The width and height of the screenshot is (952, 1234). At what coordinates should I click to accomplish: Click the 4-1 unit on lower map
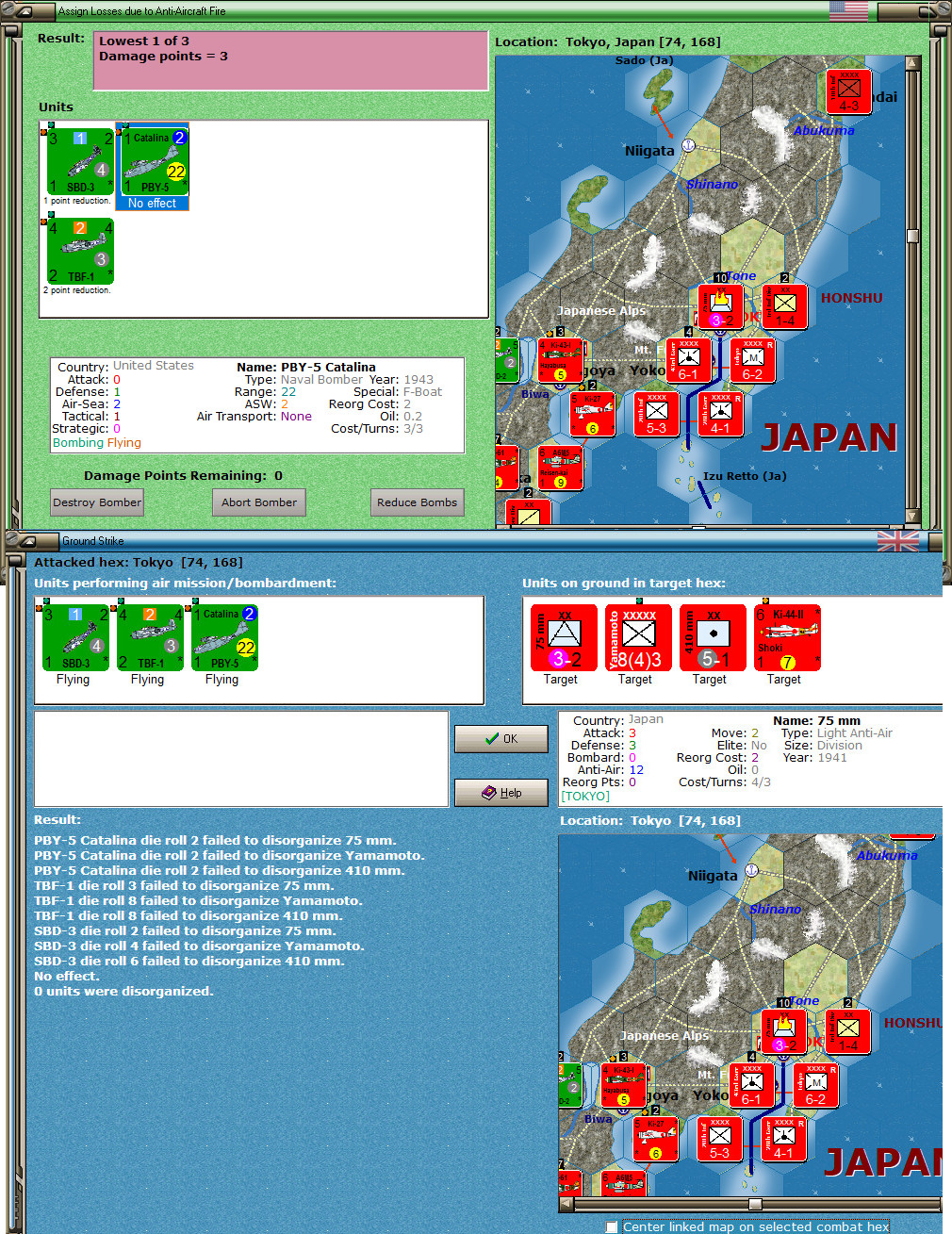pyautogui.click(x=784, y=1139)
